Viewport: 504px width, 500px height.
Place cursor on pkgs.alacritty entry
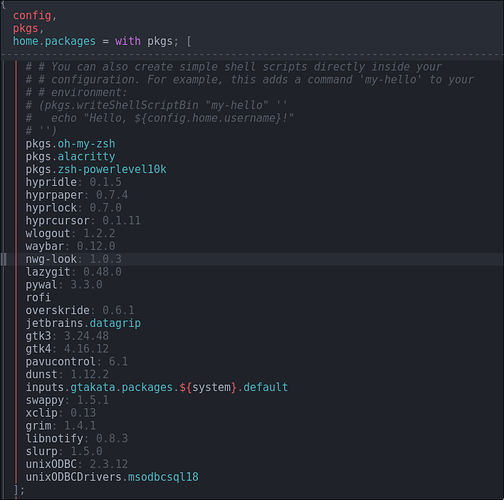pyautogui.click(x=70, y=156)
